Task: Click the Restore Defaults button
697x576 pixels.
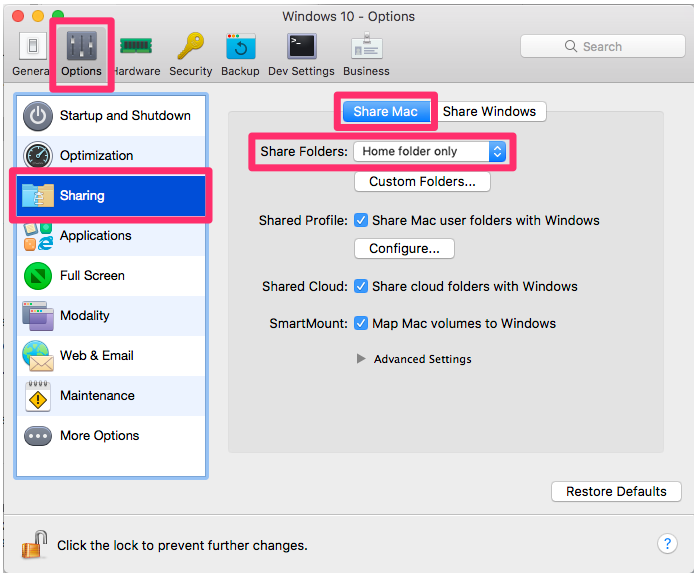Action: (616, 491)
